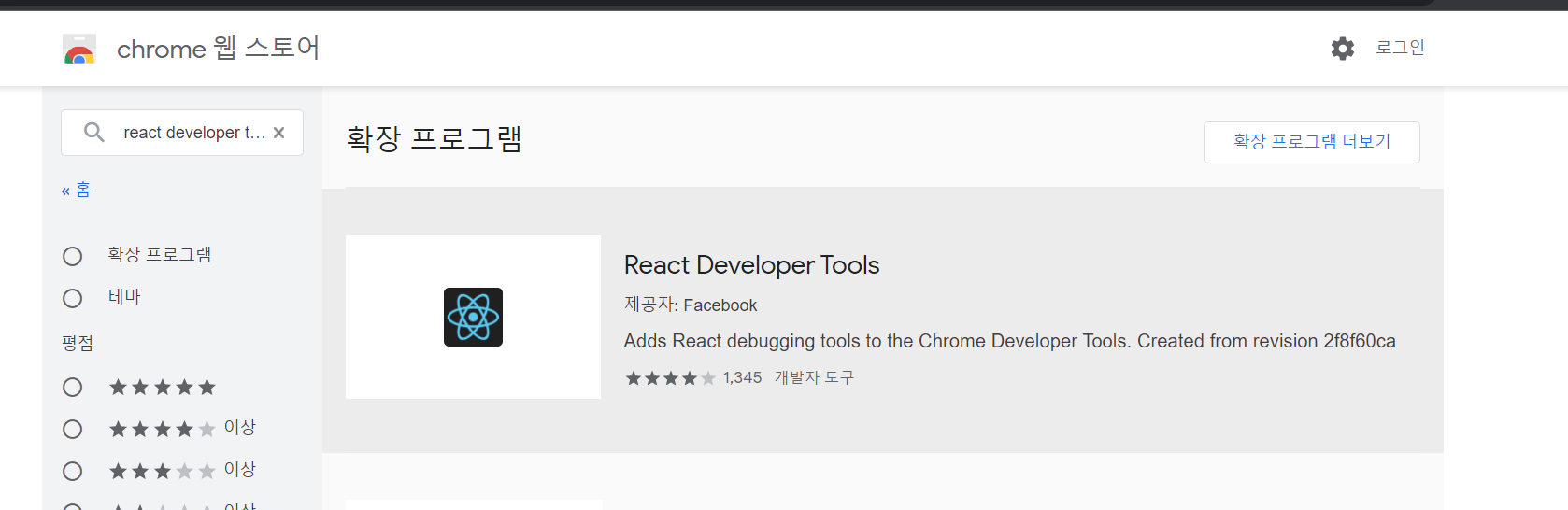Click the Chrome Web Store logo icon

click(x=79, y=49)
